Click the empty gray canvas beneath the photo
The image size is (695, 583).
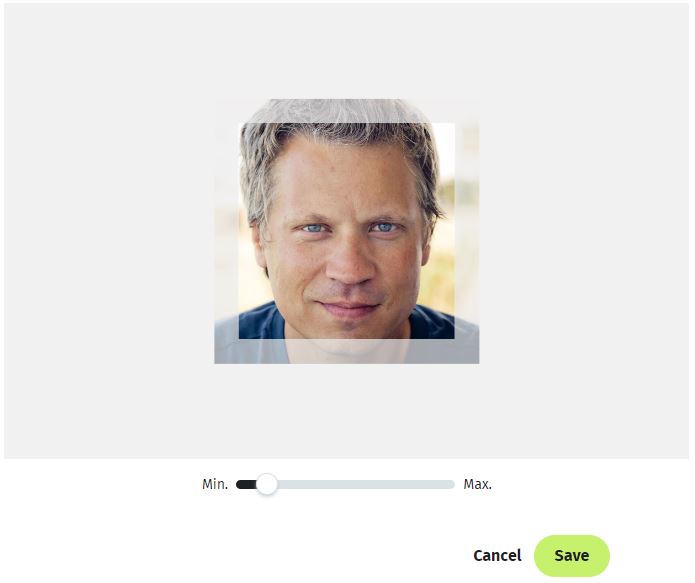click(x=347, y=411)
